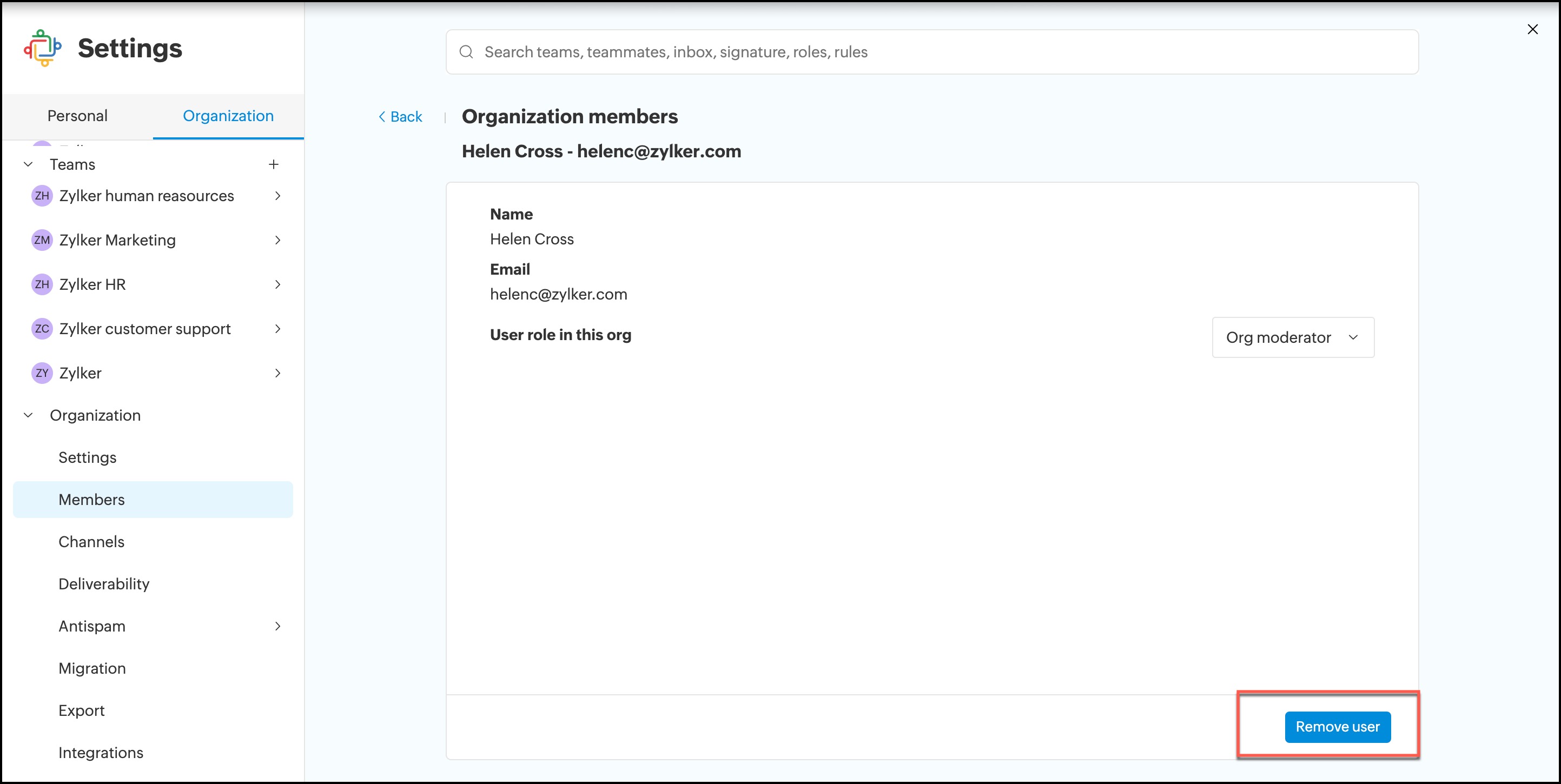Viewport: 1561px width, 784px height.
Task: Click the Remove user button
Action: coord(1337,727)
